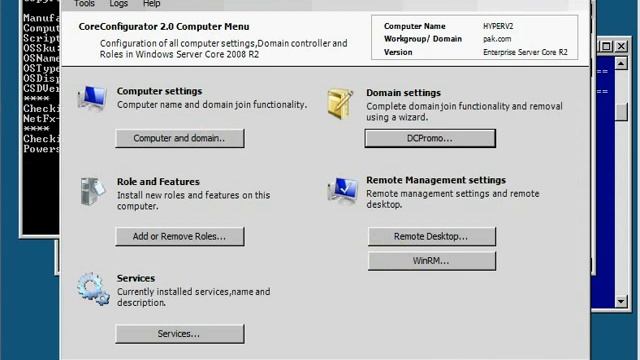
Task: Open the Services list button
Action: [x=180, y=333]
